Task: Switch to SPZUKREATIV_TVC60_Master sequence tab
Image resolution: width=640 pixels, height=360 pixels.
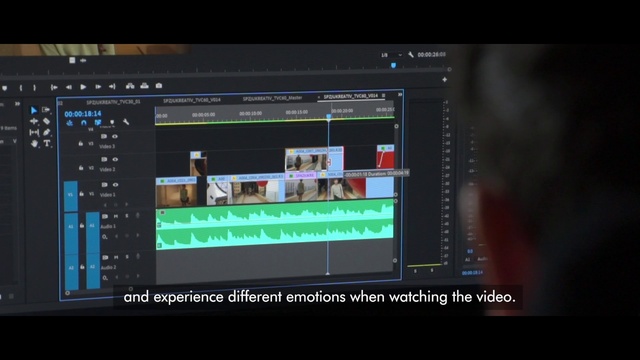Action: 272,98
